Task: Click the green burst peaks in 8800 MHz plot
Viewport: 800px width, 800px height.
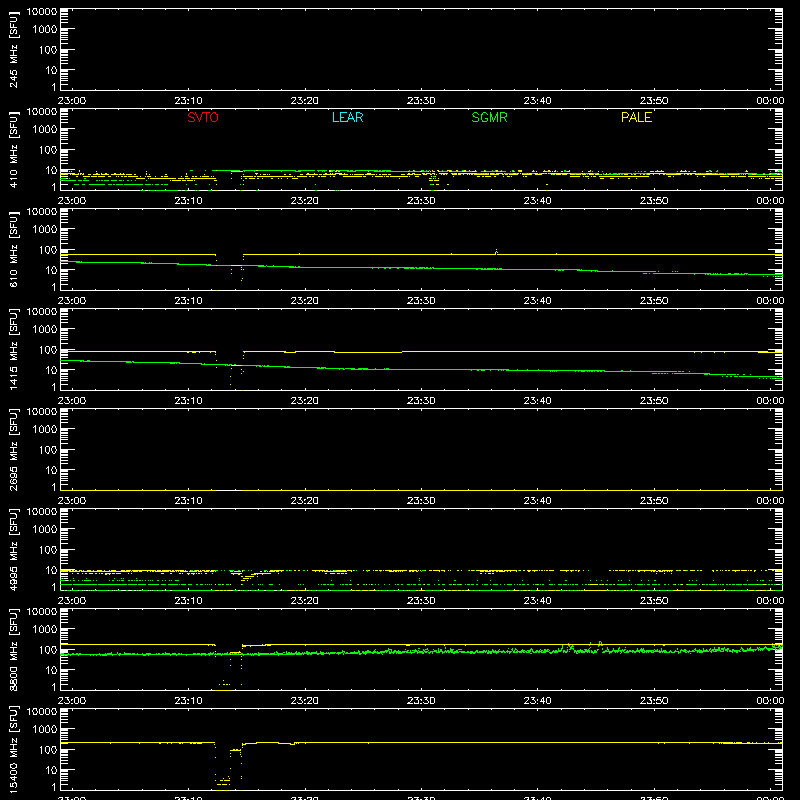Action: tap(583, 647)
